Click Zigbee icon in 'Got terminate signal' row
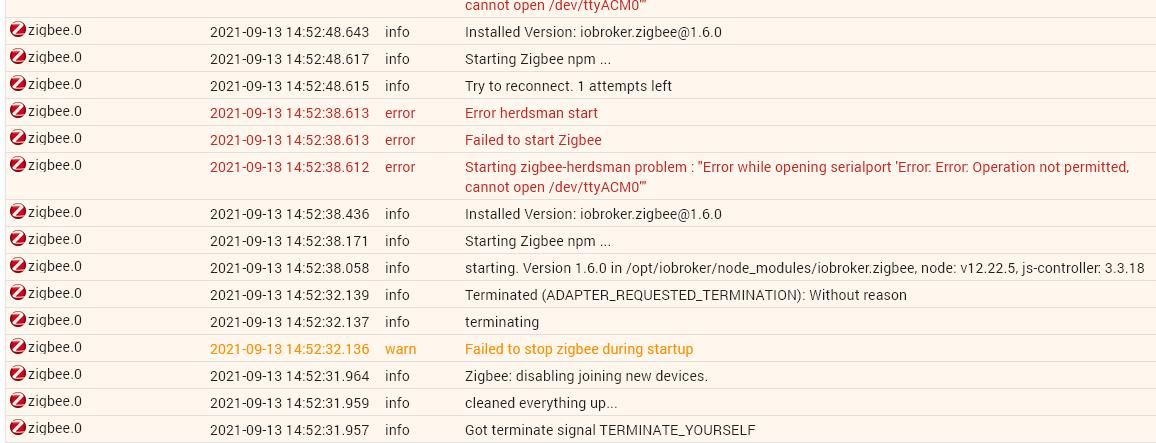The width and height of the screenshot is (1156, 443). (x=18, y=429)
